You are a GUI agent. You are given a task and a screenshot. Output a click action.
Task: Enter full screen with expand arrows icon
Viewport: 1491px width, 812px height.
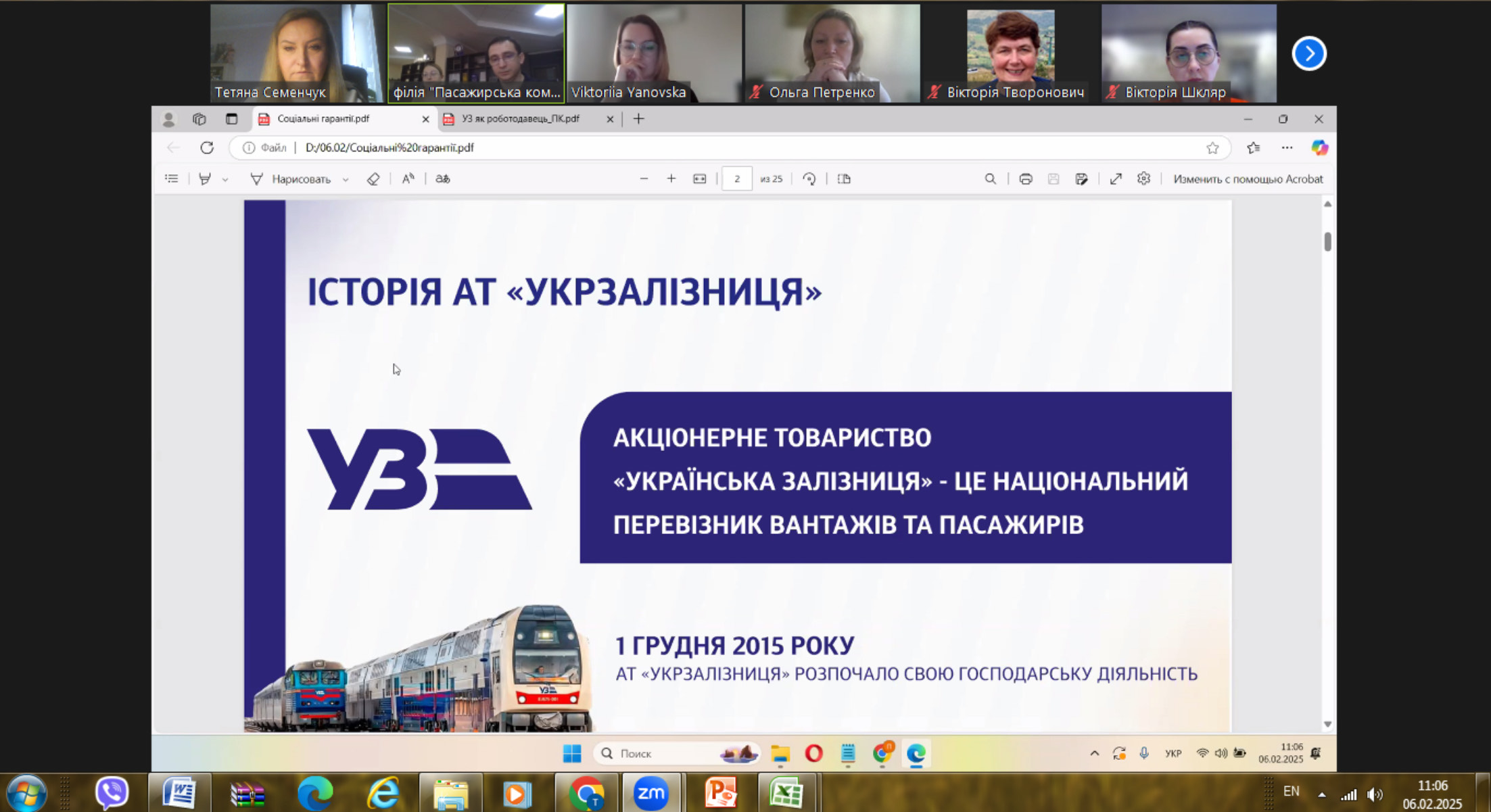click(x=1116, y=179)
